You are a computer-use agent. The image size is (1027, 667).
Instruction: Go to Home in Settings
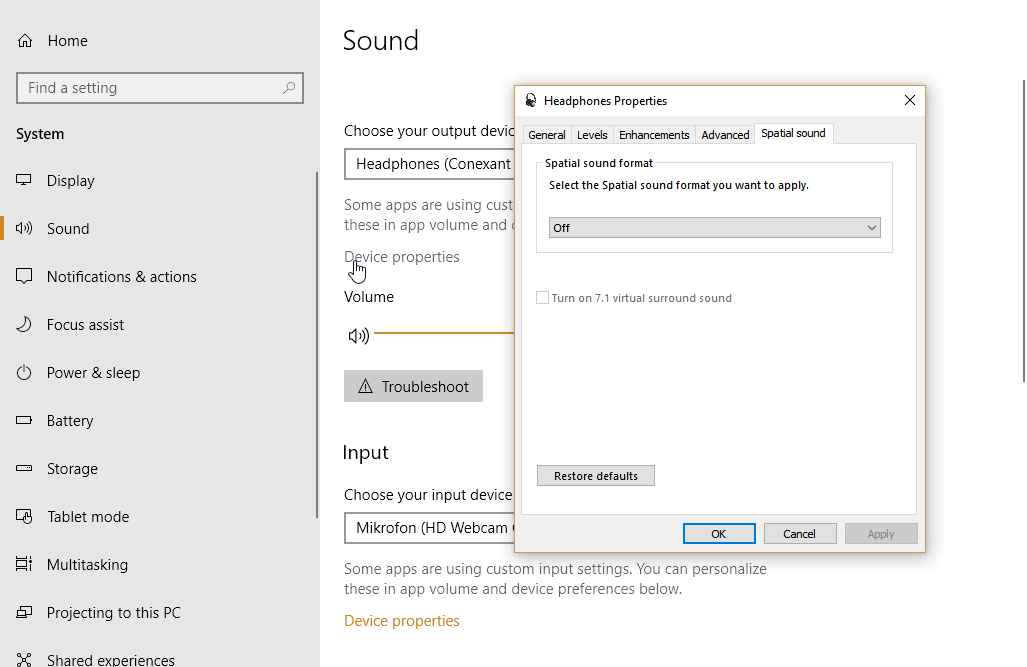click(x=67, y=41)
